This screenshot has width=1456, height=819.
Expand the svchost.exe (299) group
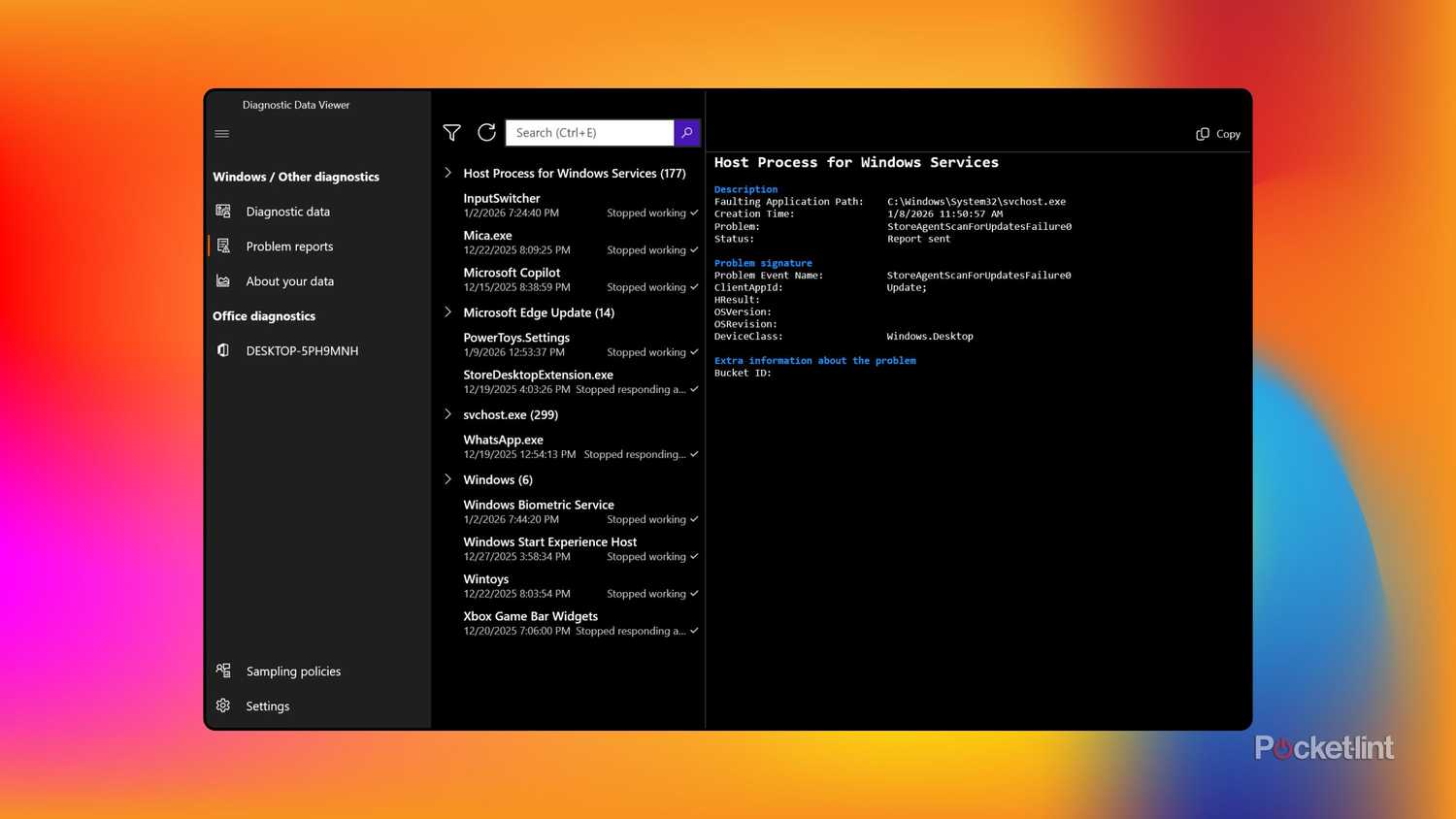pos(447,414)
